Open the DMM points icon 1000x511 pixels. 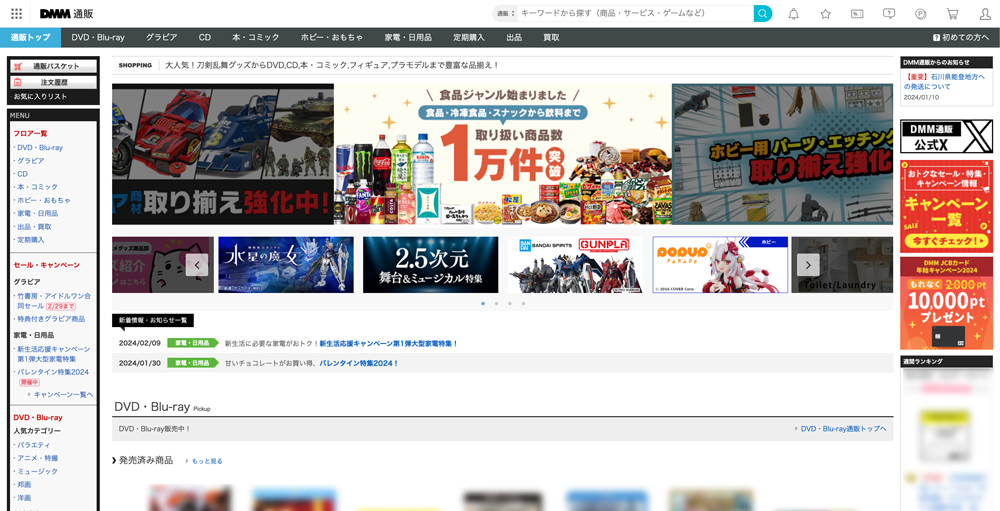click(920, 14)
